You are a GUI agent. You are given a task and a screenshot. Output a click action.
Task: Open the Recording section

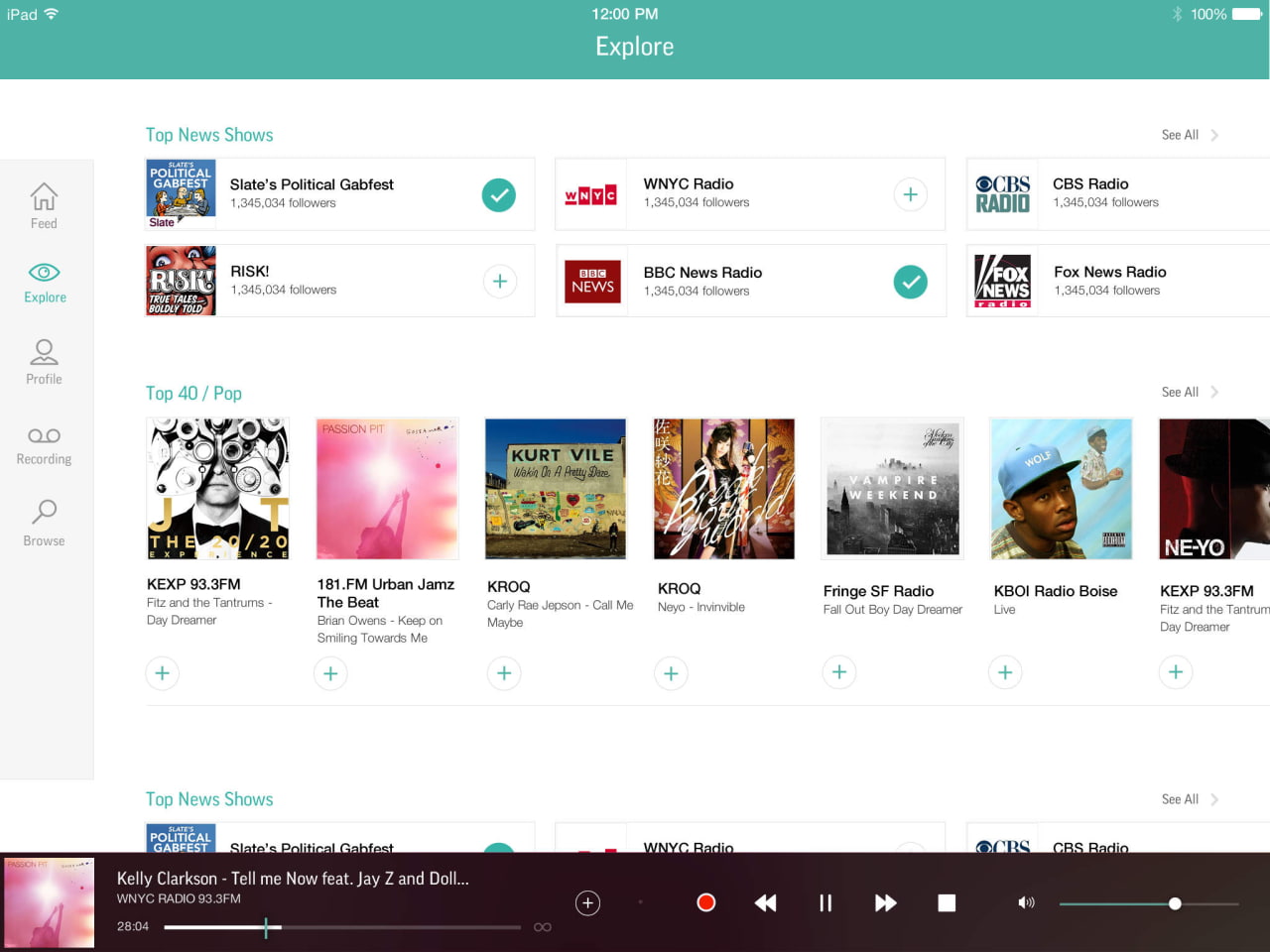43,444
